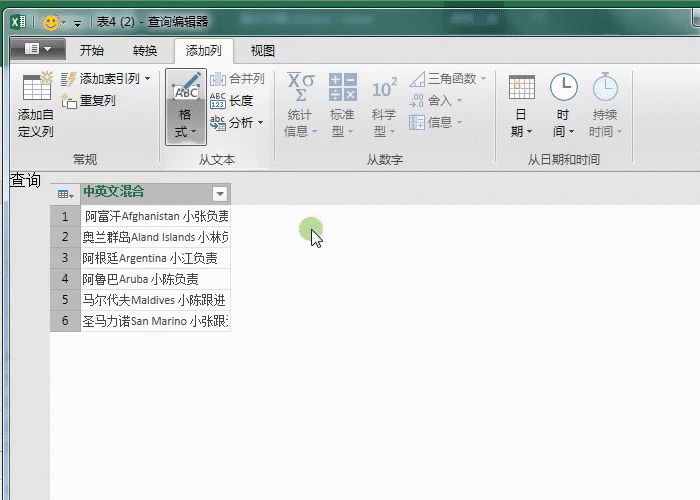Open the 时间 (time) clock menu

coord(564,106)
